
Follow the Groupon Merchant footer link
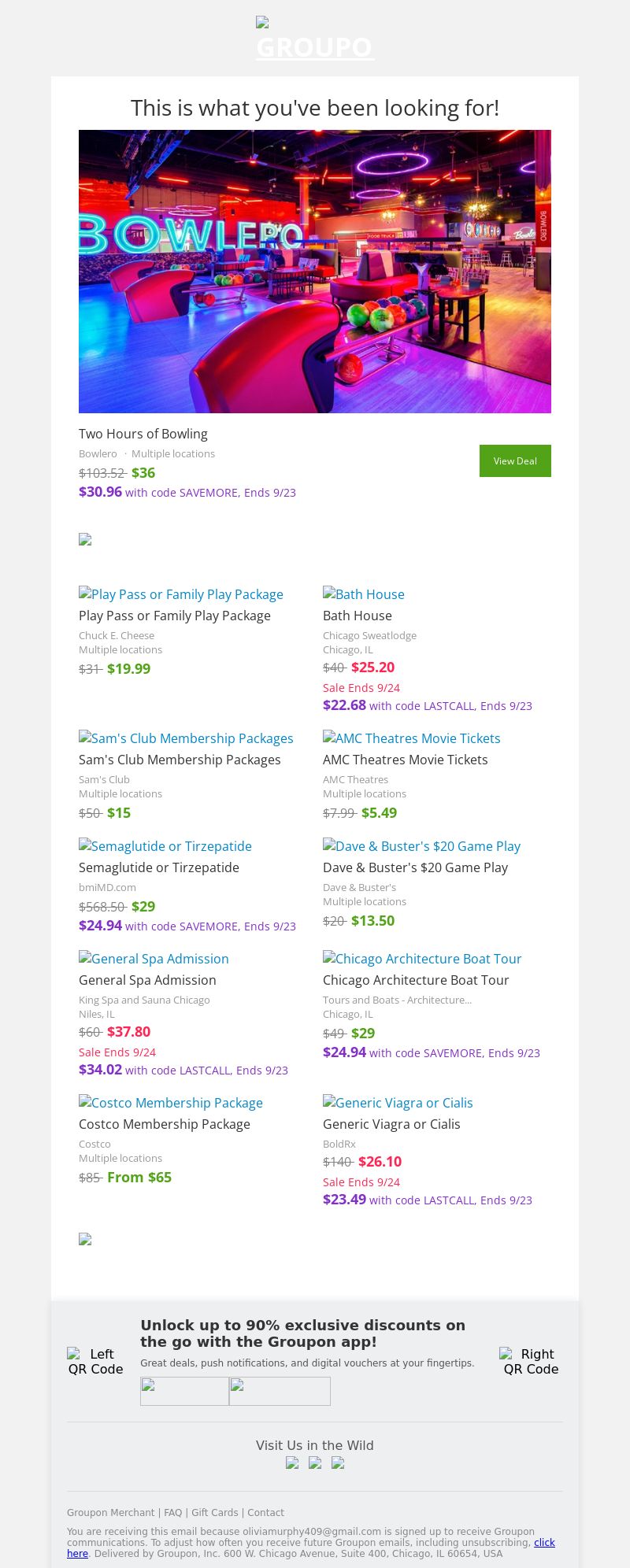[110, 1512]
